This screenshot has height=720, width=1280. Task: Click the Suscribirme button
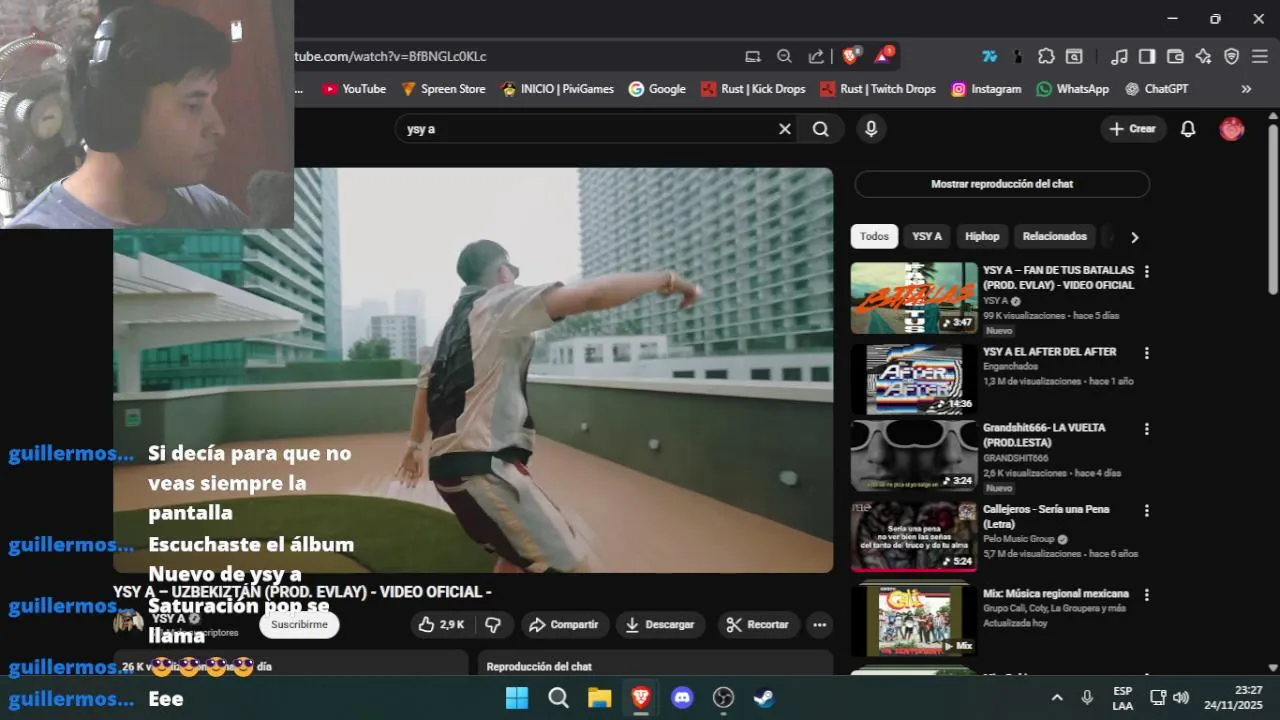[x=299, y=625]
